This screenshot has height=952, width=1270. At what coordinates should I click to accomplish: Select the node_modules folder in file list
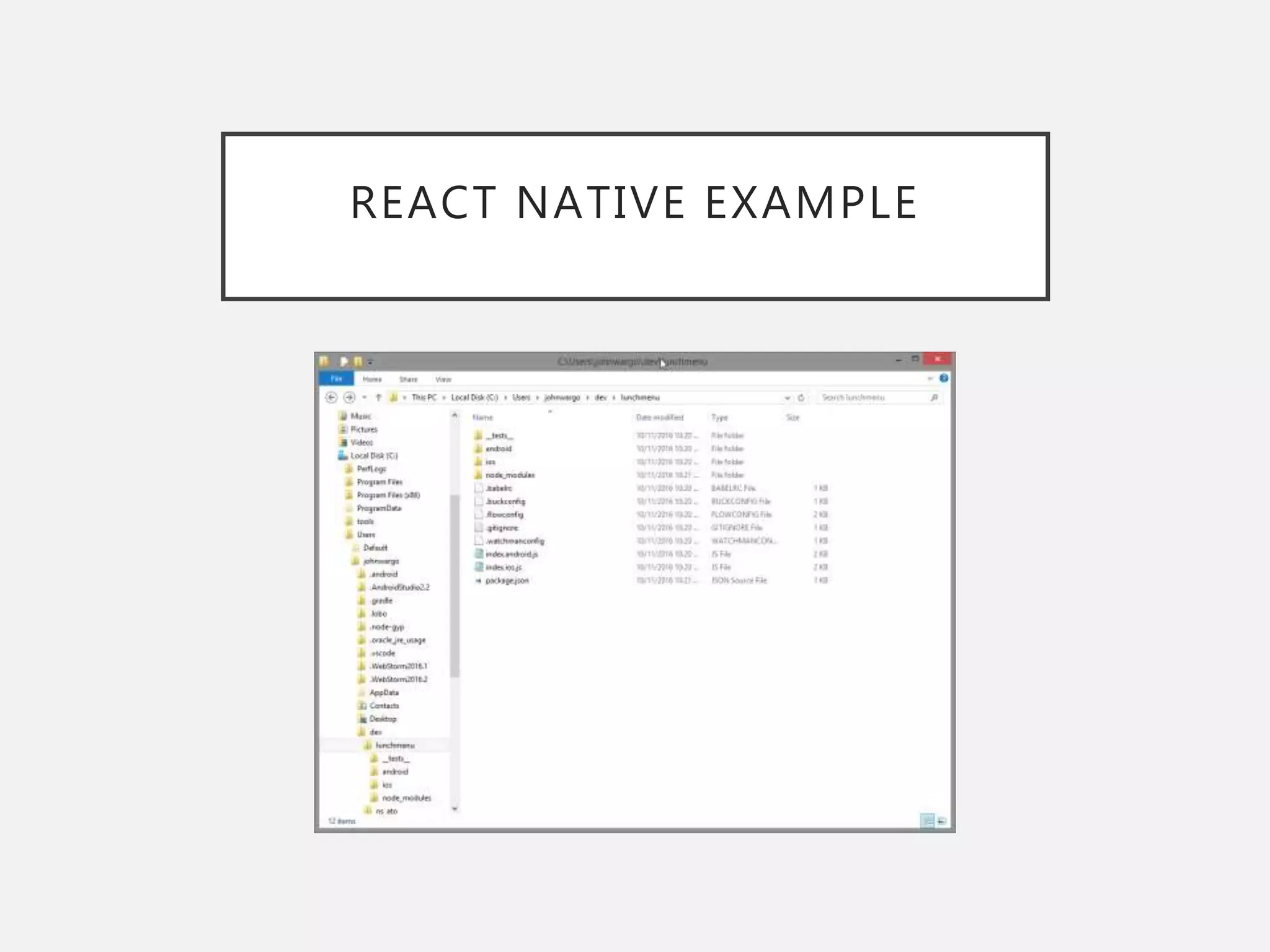click(x=509, y=475)
